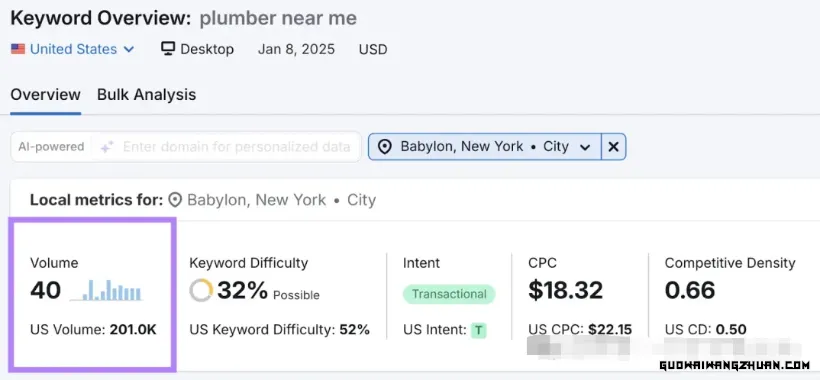820x380 pixels.
Task: Click the green T intent badge
Action: 478,330
